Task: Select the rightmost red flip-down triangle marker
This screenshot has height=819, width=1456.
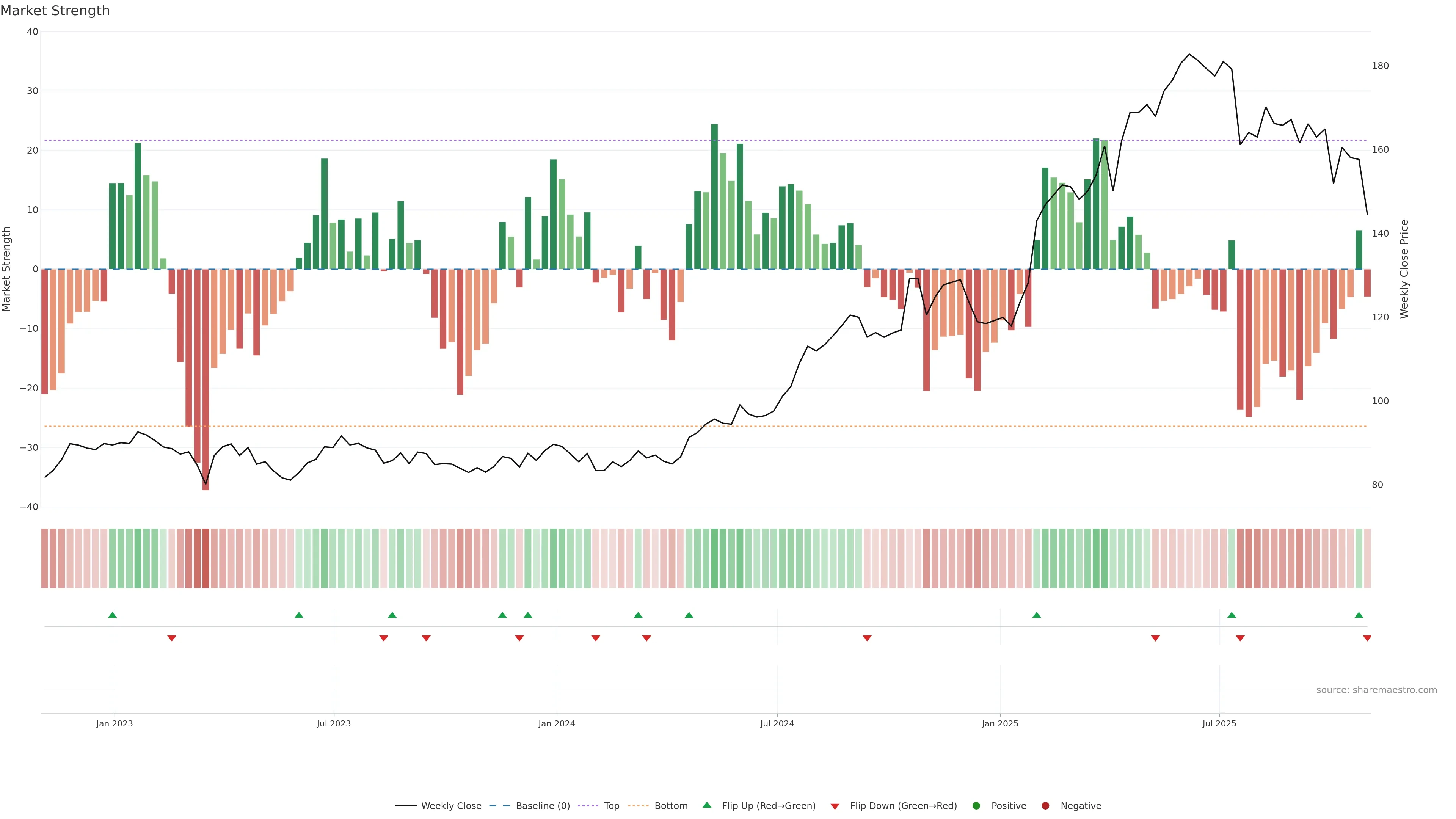Action: [x=1367, y=638]
